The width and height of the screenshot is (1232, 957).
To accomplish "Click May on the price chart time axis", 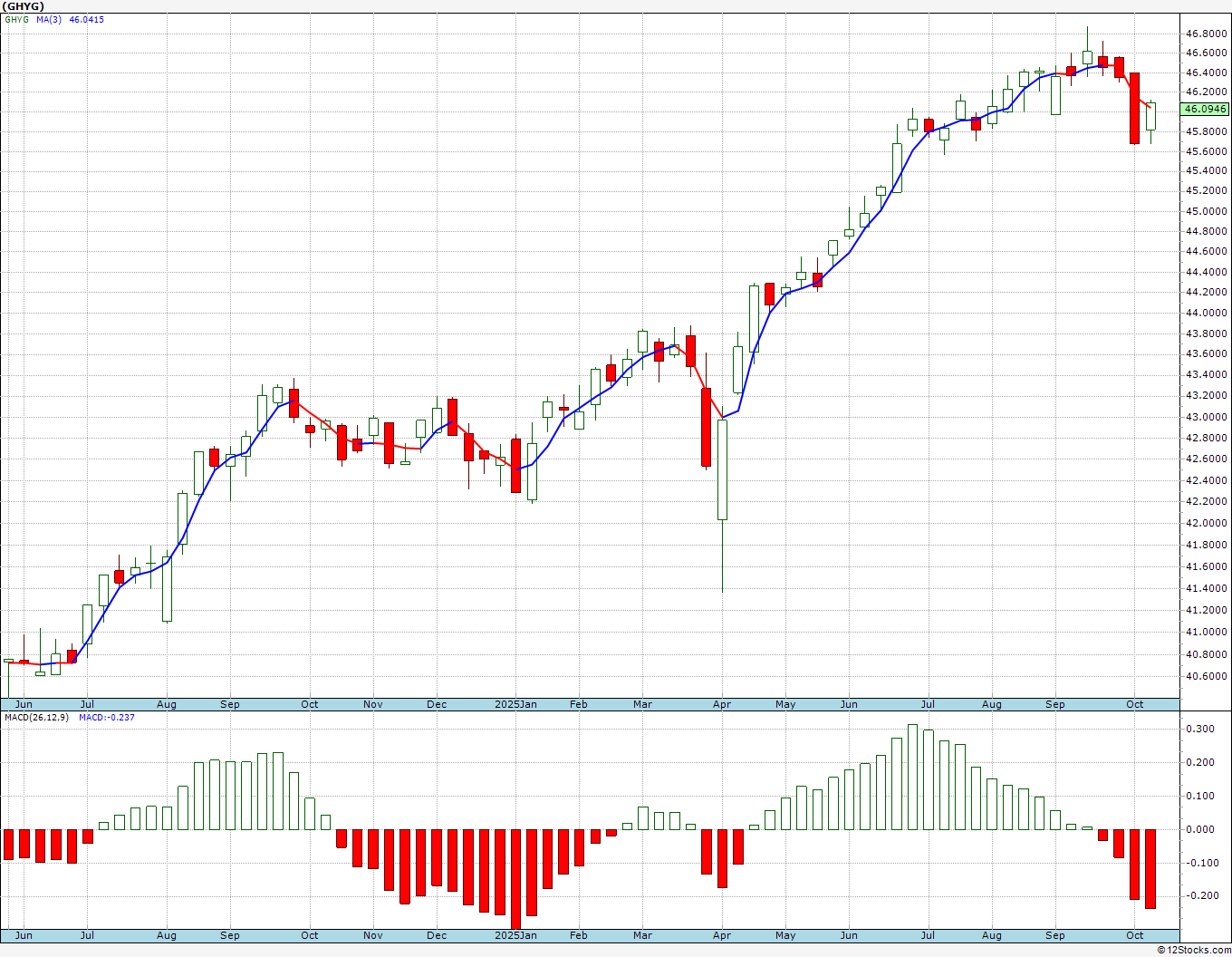I will [x=785, y=704].
